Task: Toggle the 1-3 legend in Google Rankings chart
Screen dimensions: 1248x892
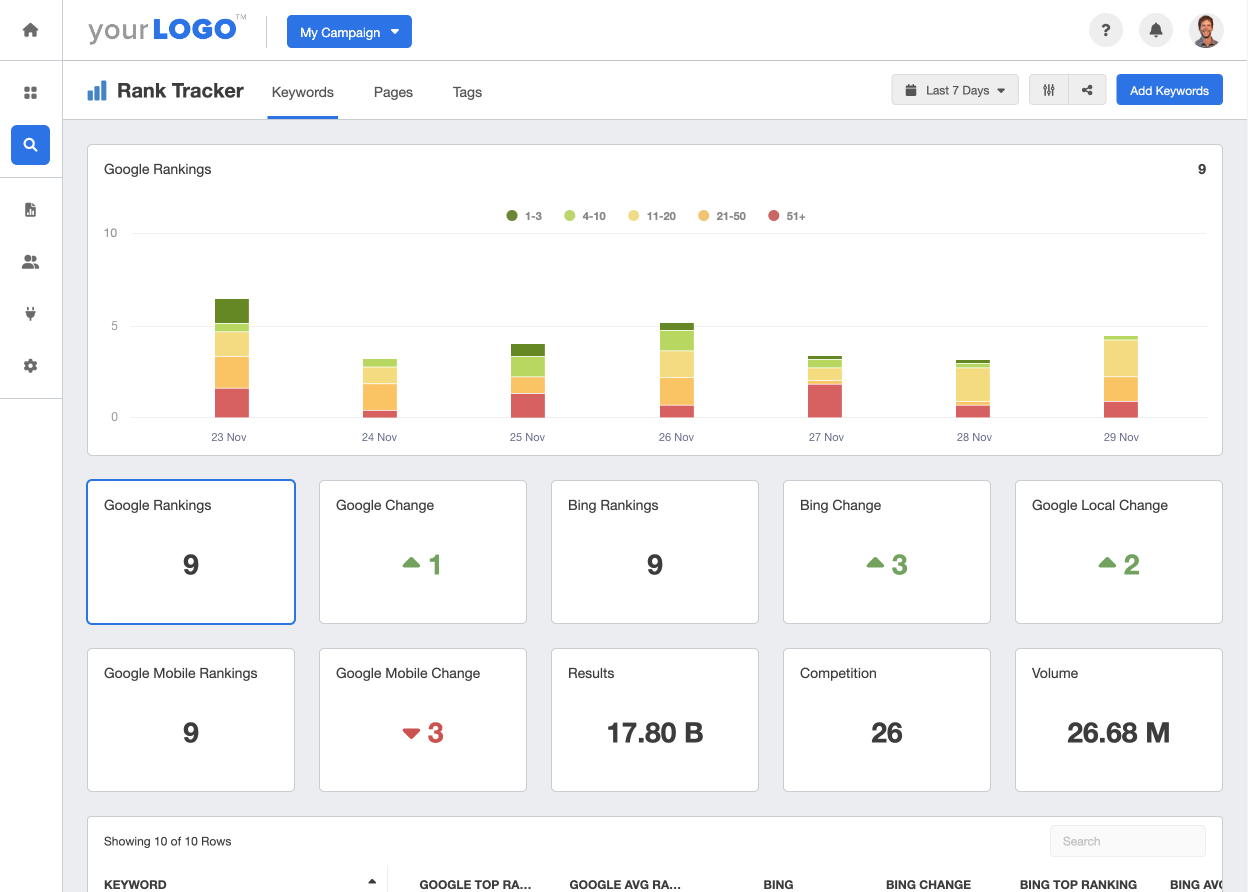Action: point(524,215)
